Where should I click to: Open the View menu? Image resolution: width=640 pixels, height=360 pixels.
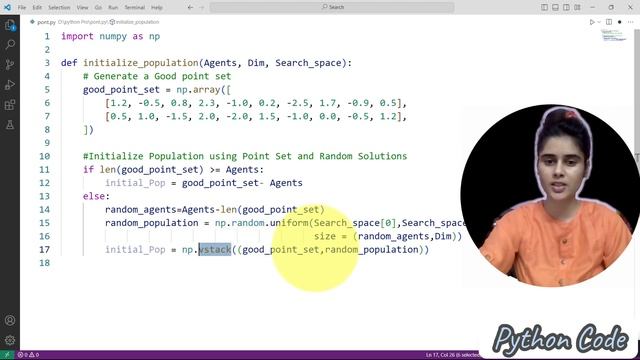82,7
